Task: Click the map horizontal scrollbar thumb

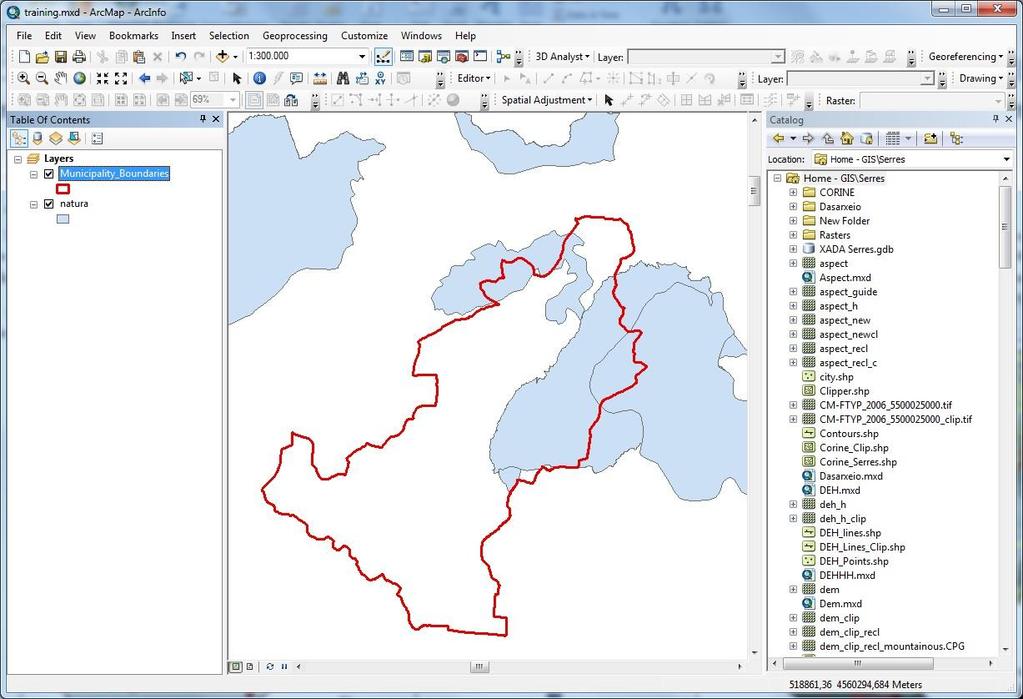Action: 479,666
